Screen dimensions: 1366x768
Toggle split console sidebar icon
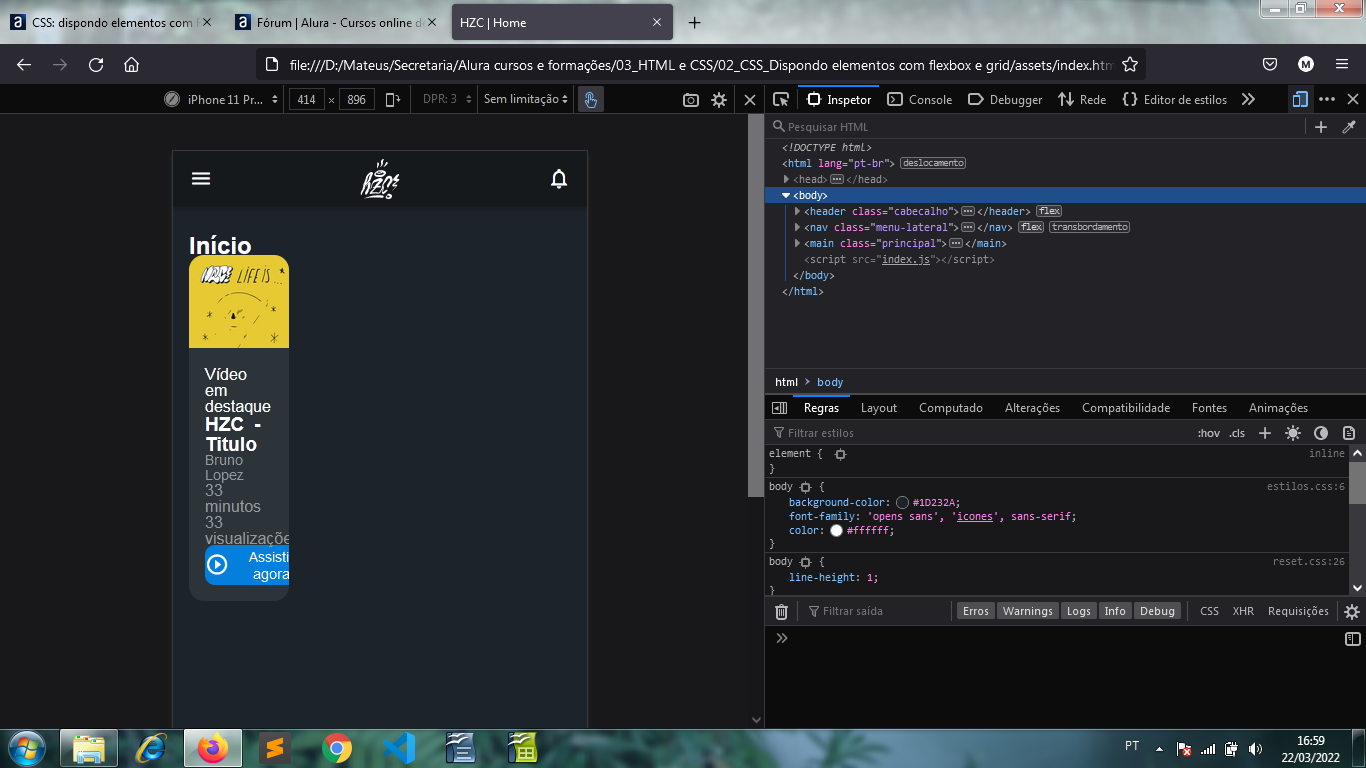click(1352, 638)
